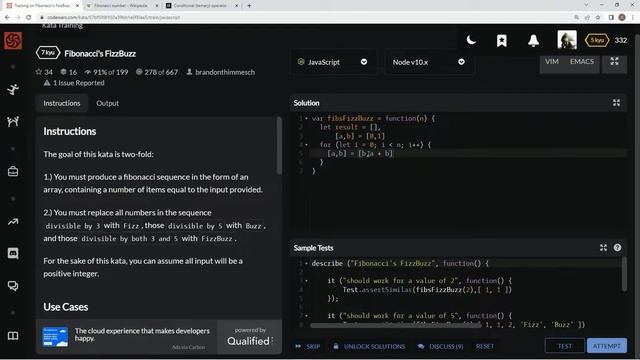
Task: Click the Sample Tests vertical scrollbar
Action: 624,274
